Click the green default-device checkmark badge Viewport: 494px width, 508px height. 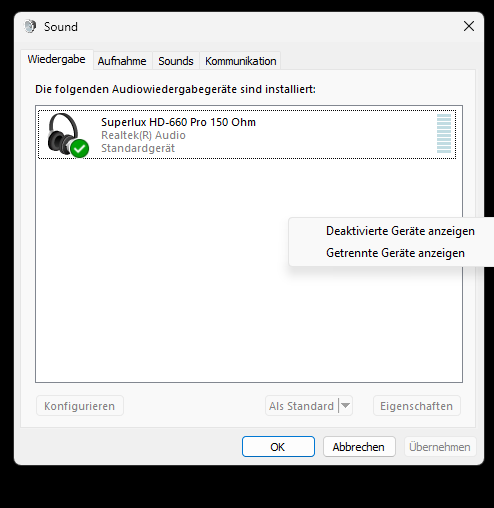click(x=80, y=149)
